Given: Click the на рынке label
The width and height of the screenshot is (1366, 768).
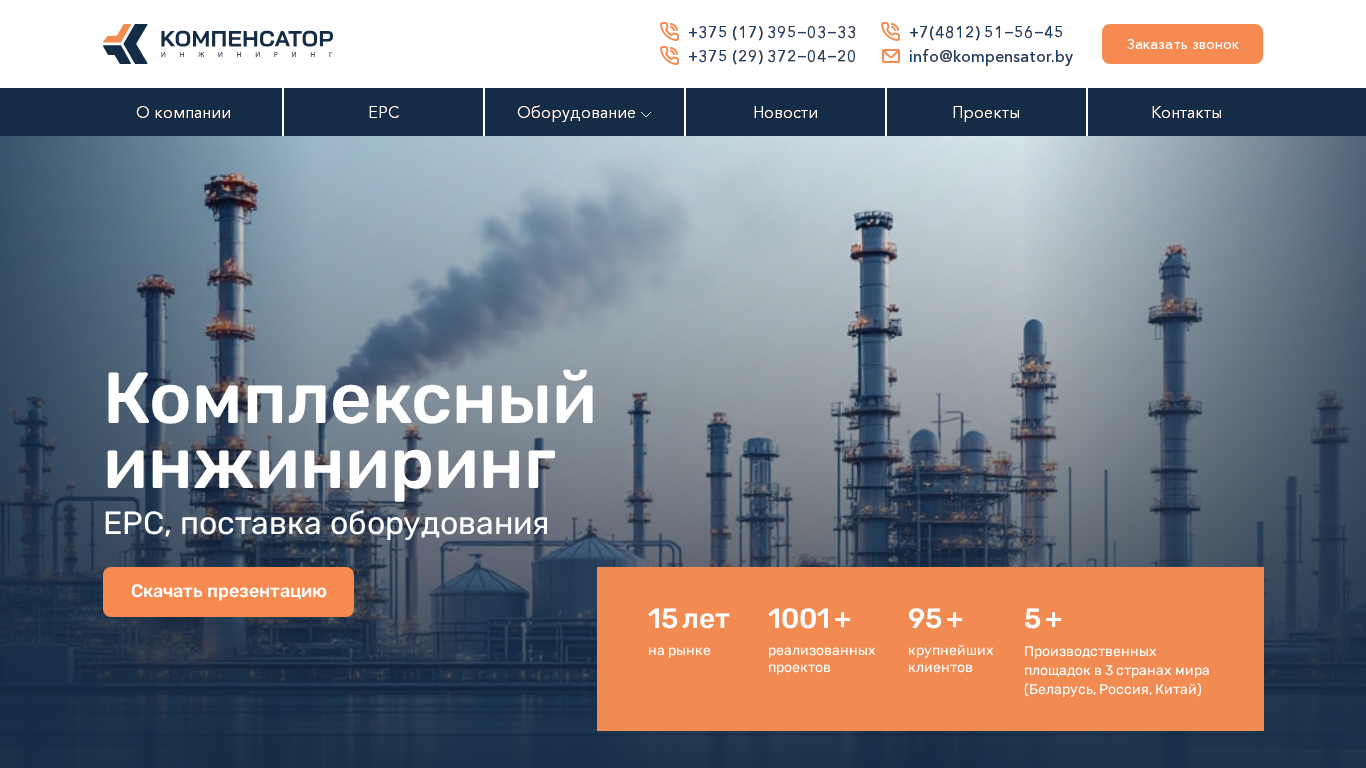Looking at the screenshot, I should point(679,651).
